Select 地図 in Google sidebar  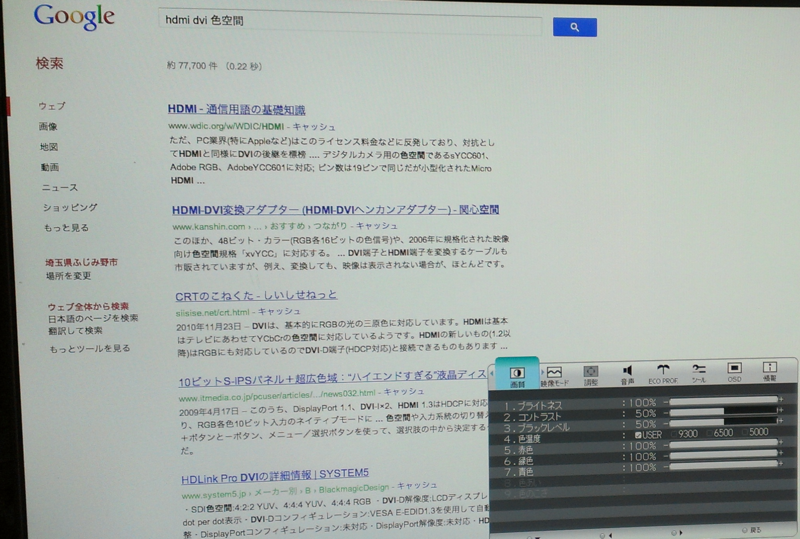49,147
